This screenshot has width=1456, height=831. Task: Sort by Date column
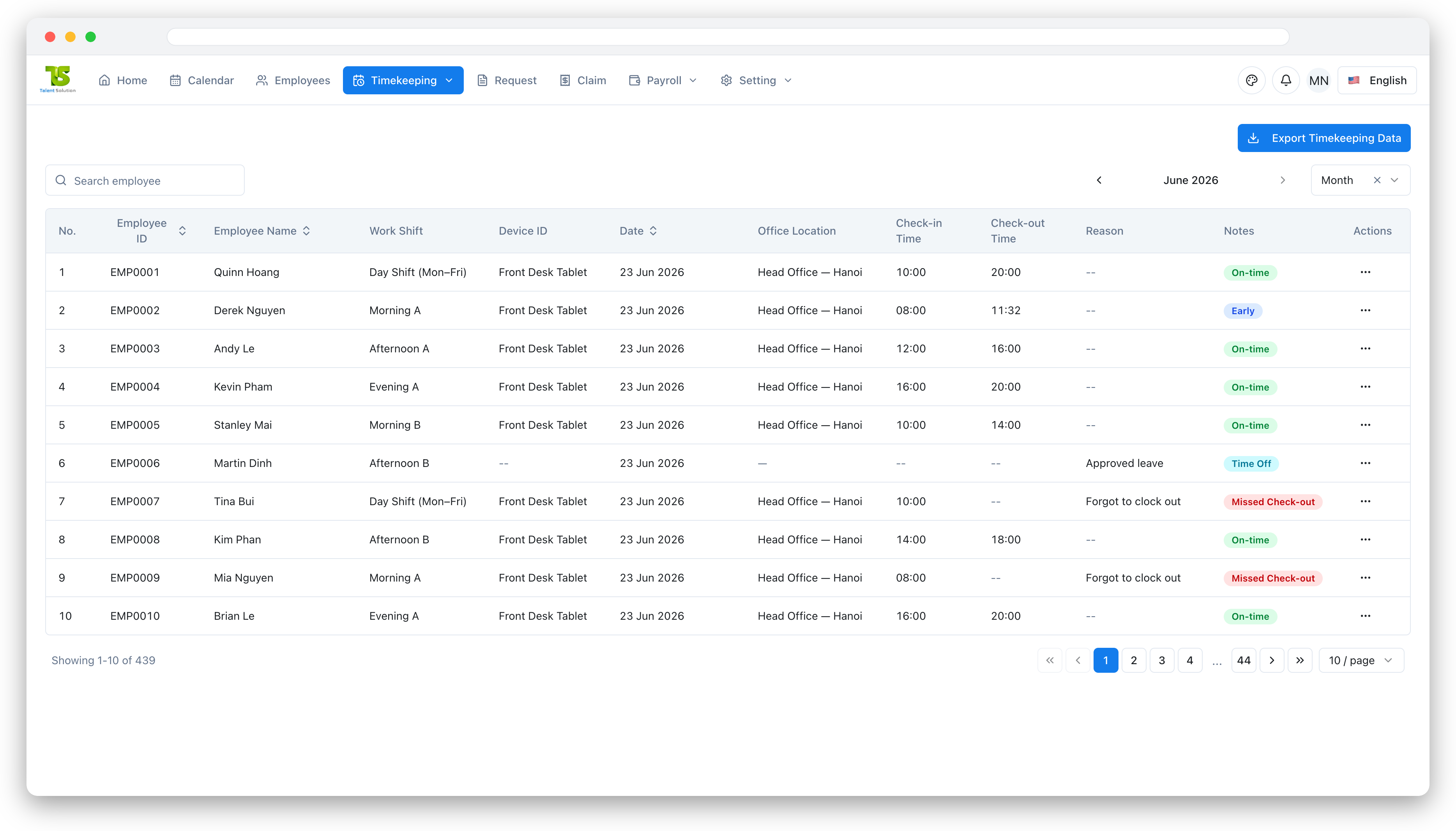point(653,231)
